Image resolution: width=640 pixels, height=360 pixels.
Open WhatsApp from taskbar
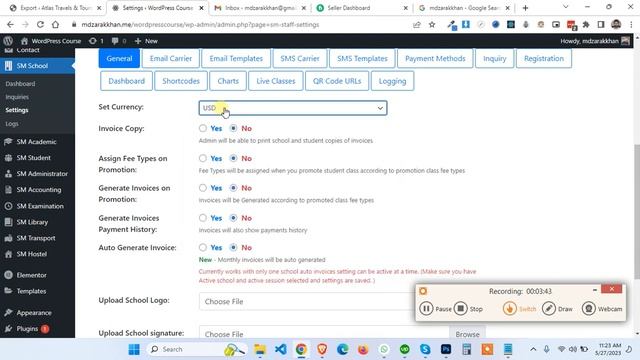(384, 349)
